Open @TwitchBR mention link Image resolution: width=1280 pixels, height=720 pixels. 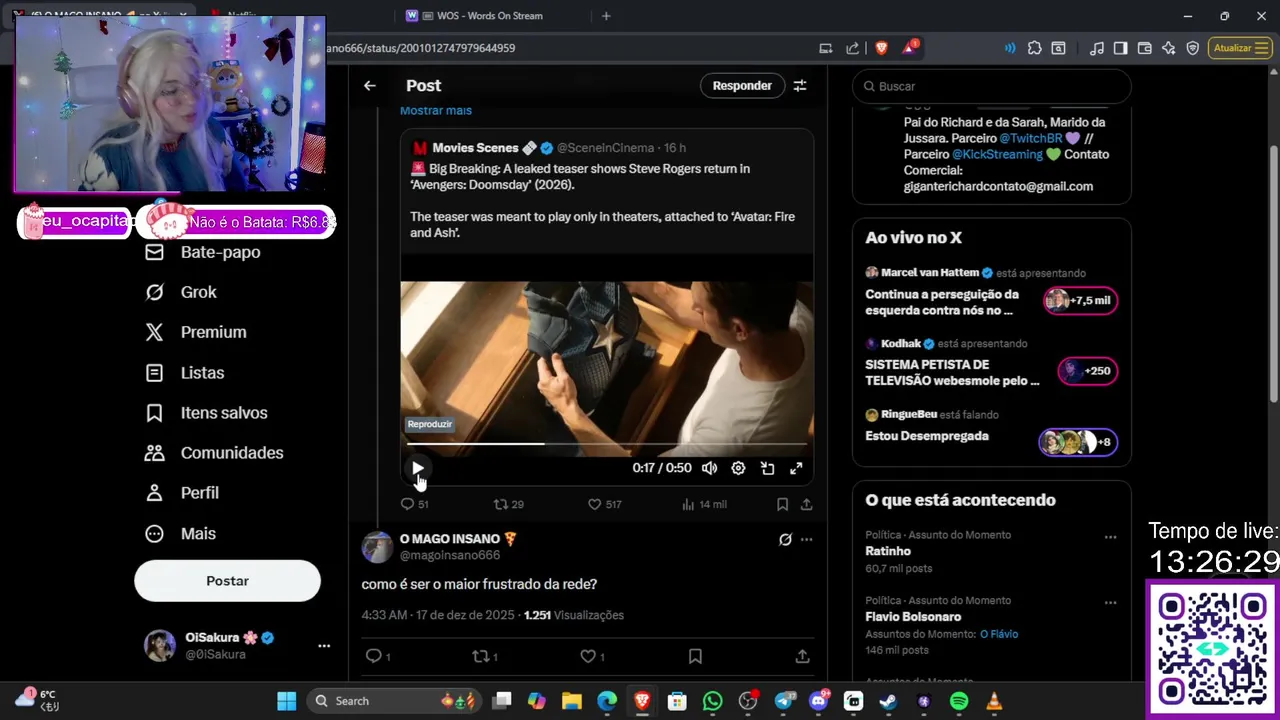coord(1031,138)
